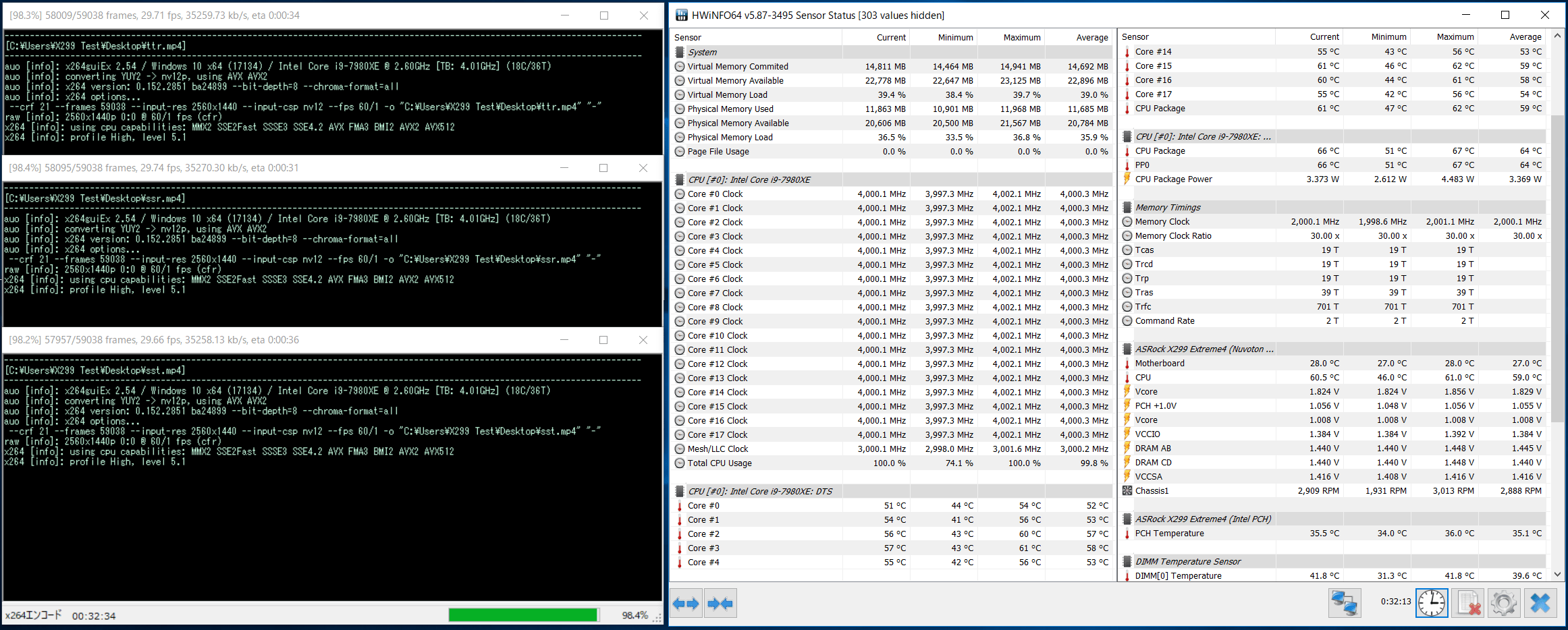Click the PCH Temperature thermometer icon
The image size is (1568, 630).
(x=1127, y=533)
